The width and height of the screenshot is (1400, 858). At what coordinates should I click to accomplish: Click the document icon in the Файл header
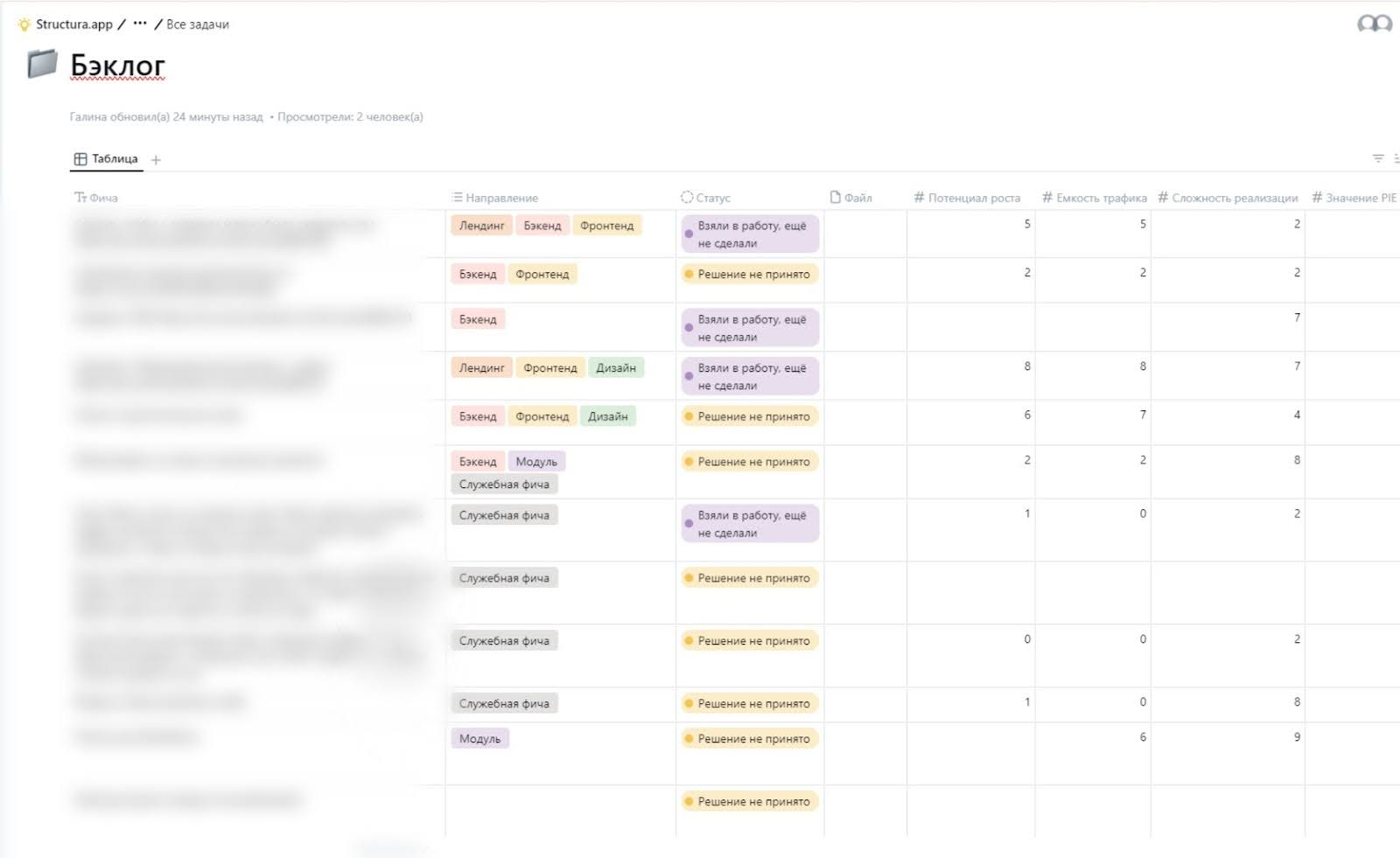[x=836, y=198]
